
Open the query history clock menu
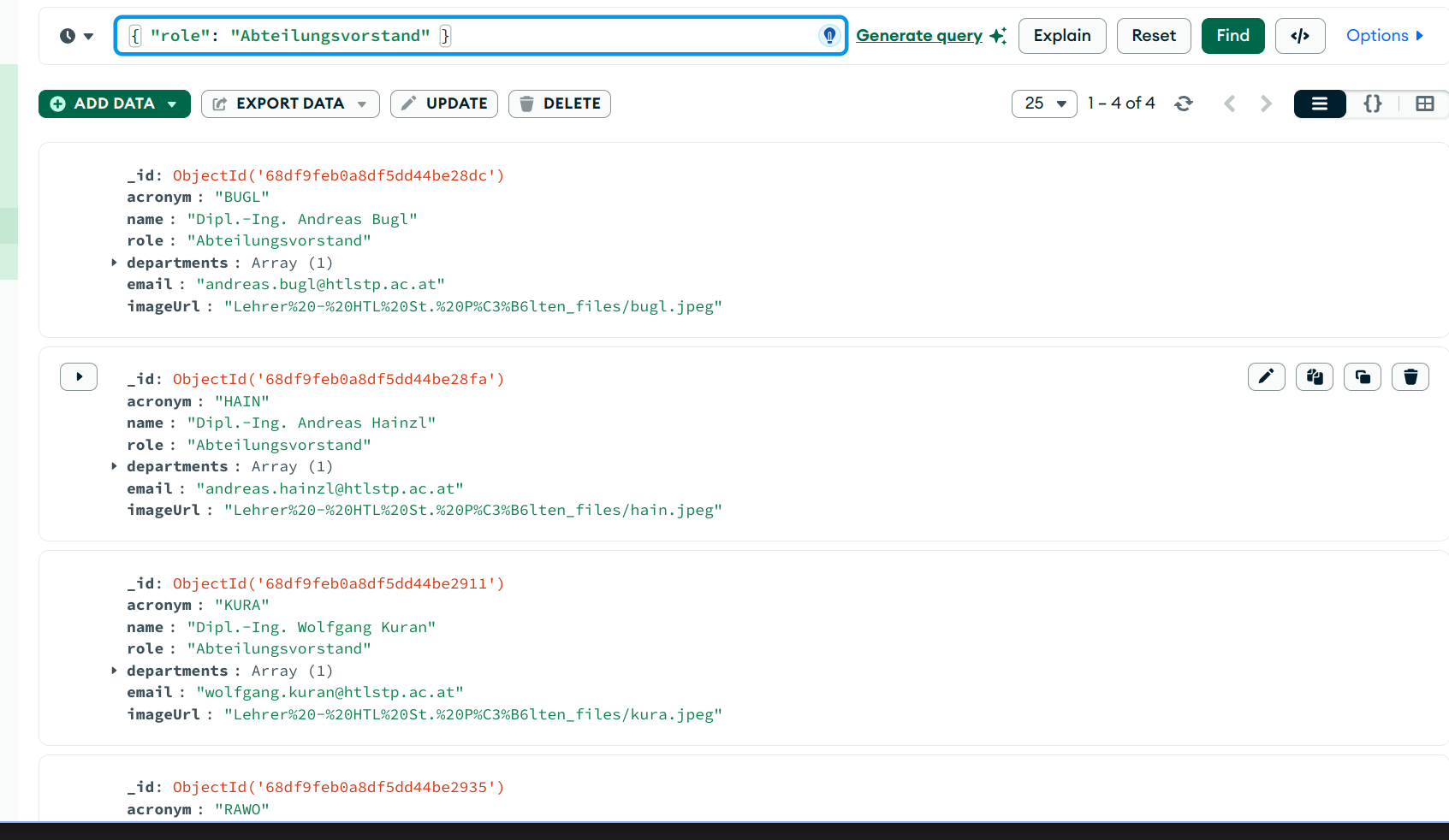click(76, 36)
